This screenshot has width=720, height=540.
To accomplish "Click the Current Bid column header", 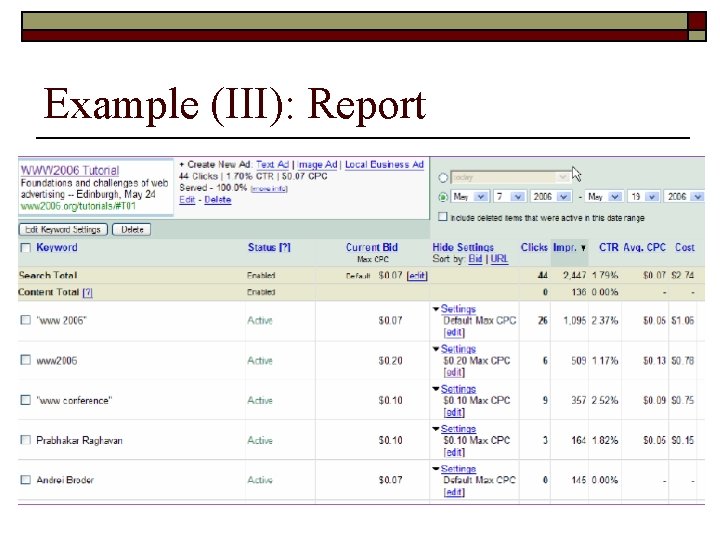I will (371, 247).
